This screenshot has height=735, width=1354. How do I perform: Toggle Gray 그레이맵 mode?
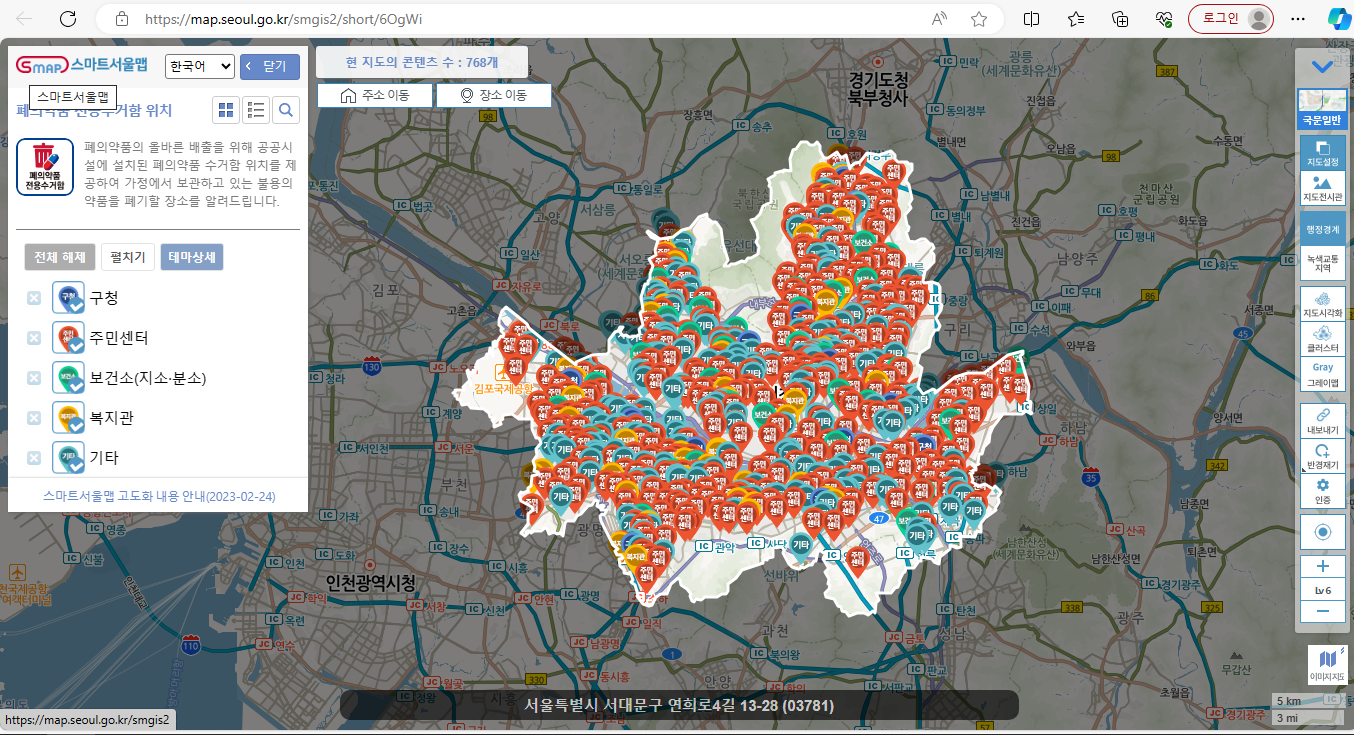coord(1322,375)
